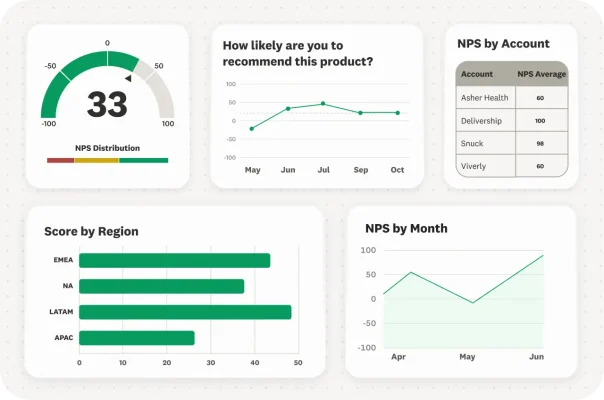Click the Score by Region heading

coord(91,231)
